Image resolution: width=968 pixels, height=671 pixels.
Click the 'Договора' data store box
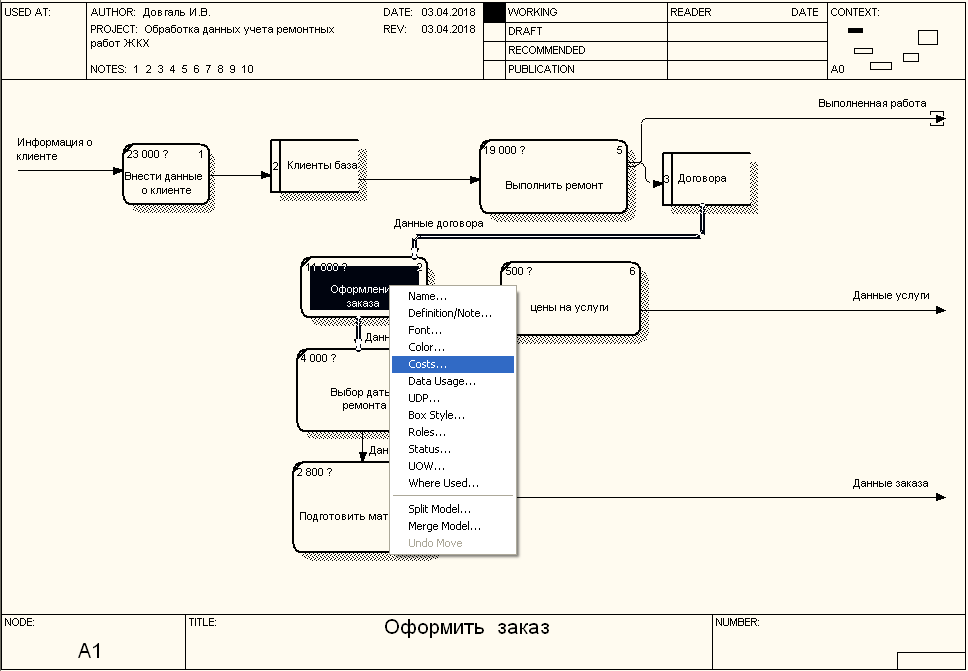click(x=705, y=179)
